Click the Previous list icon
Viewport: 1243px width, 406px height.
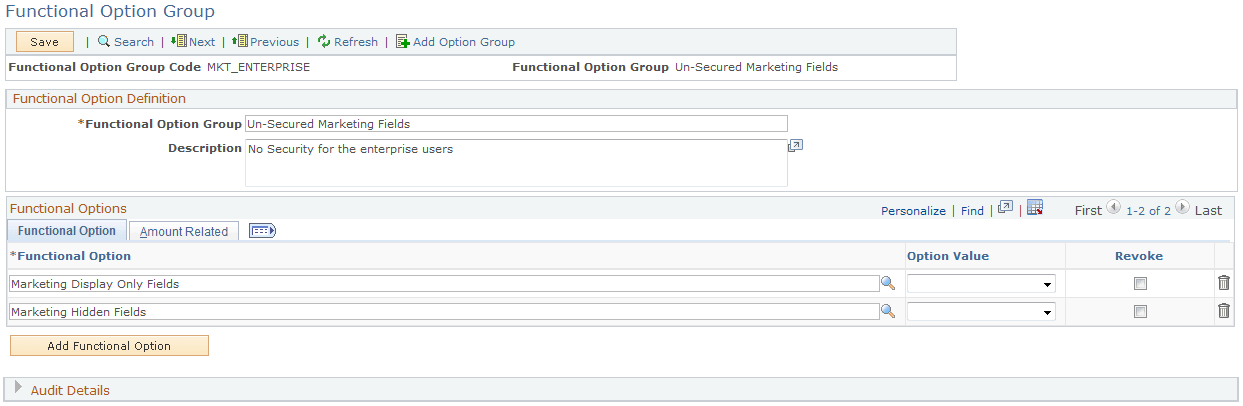pyautogui.click(x=239, y=42)
